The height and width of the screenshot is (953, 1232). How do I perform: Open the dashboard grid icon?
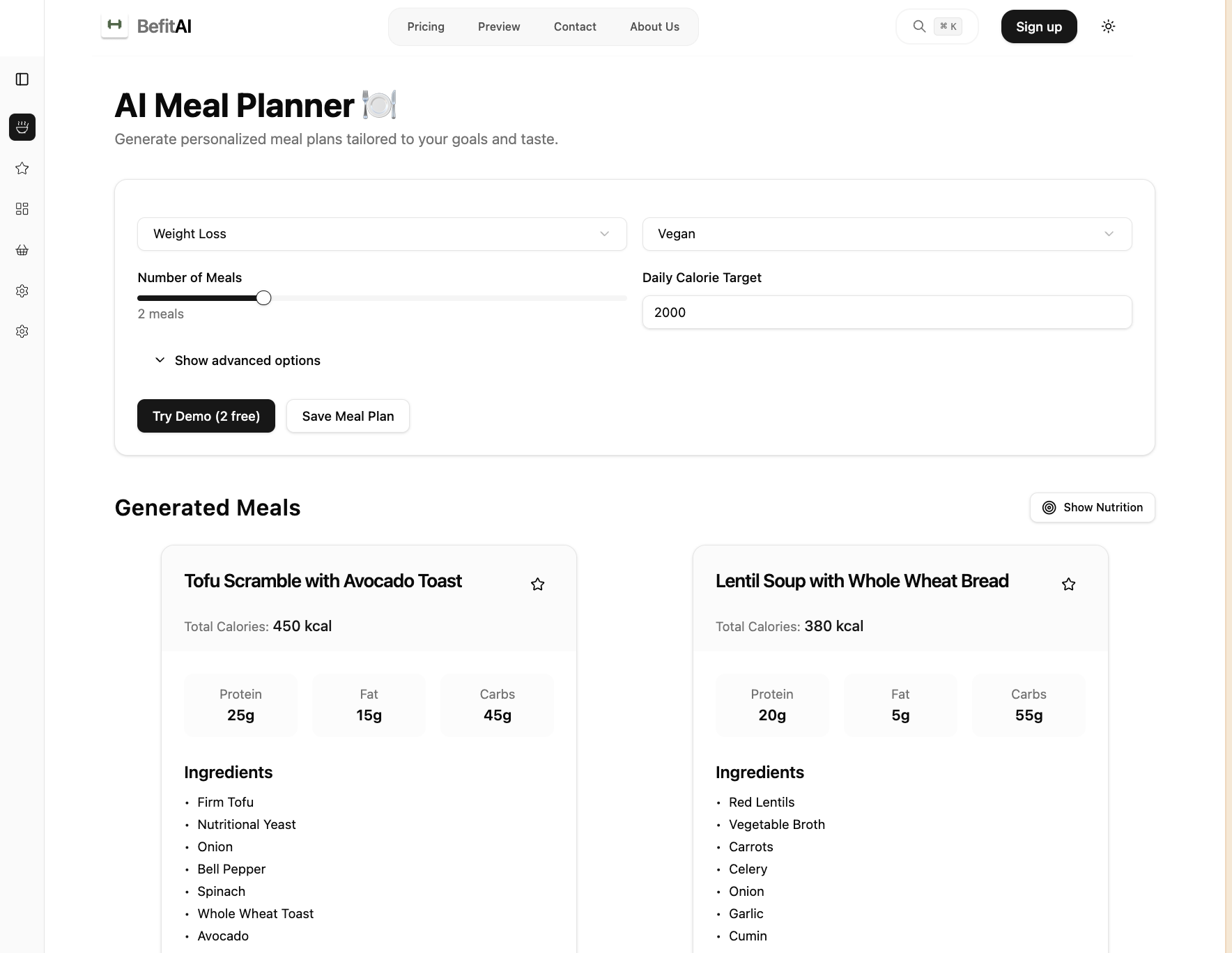[x=22, y=209]
